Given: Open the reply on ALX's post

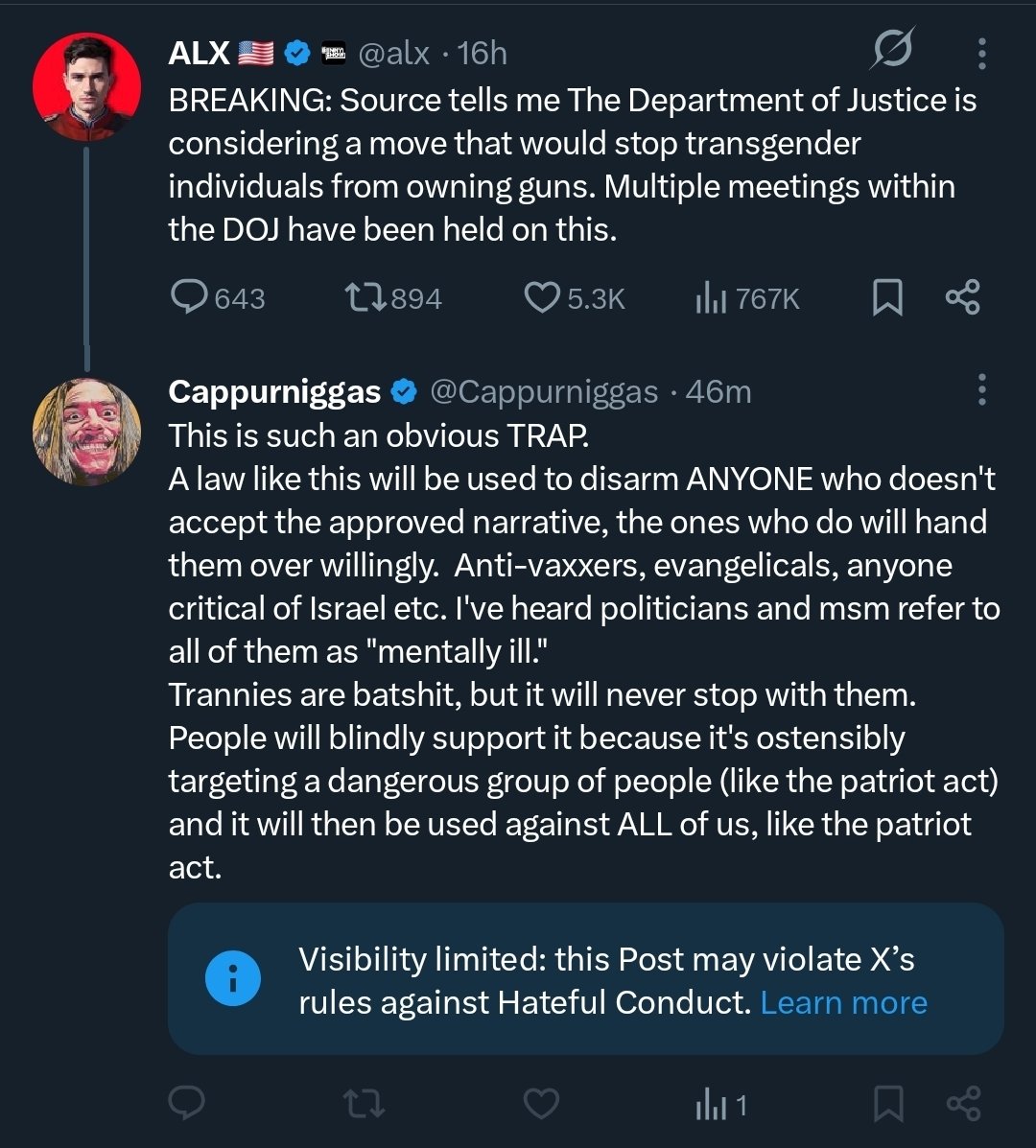Looking at the screenshot, I should coord(189,297).
